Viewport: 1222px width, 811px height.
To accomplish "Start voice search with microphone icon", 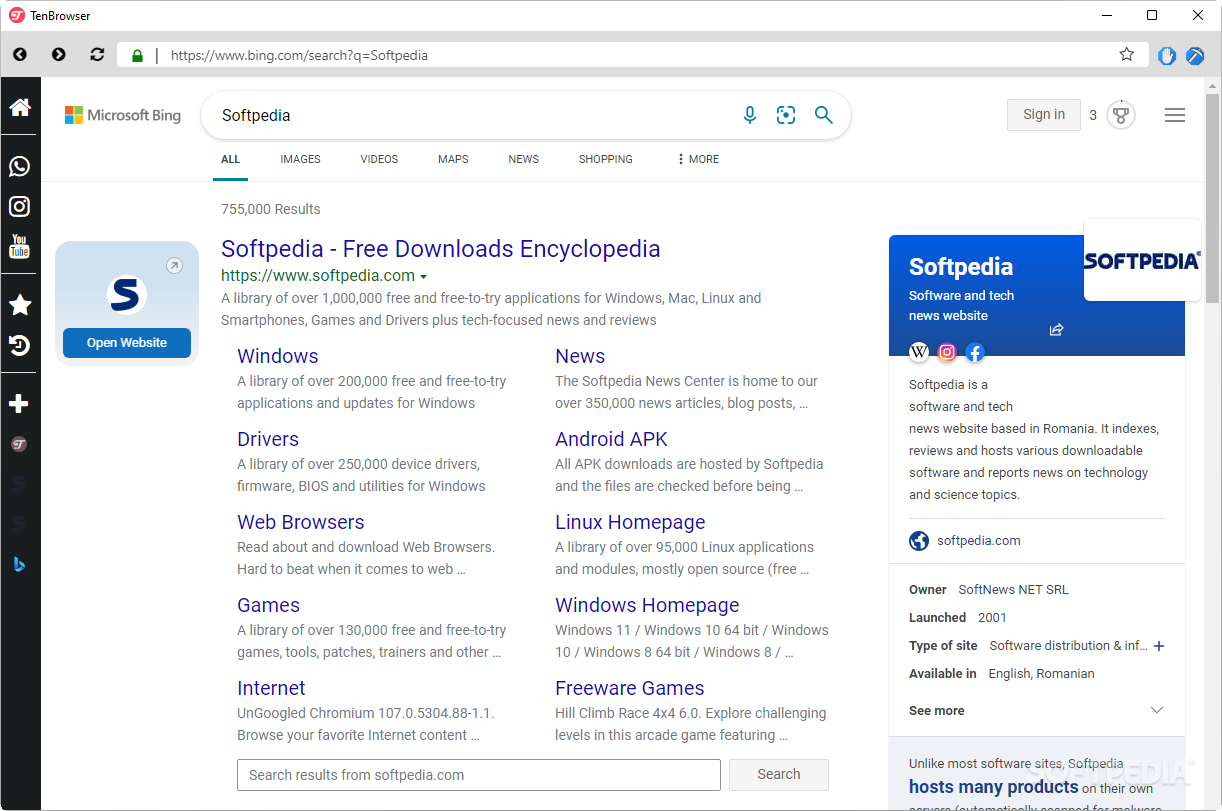I will click(x=750, y=115).
